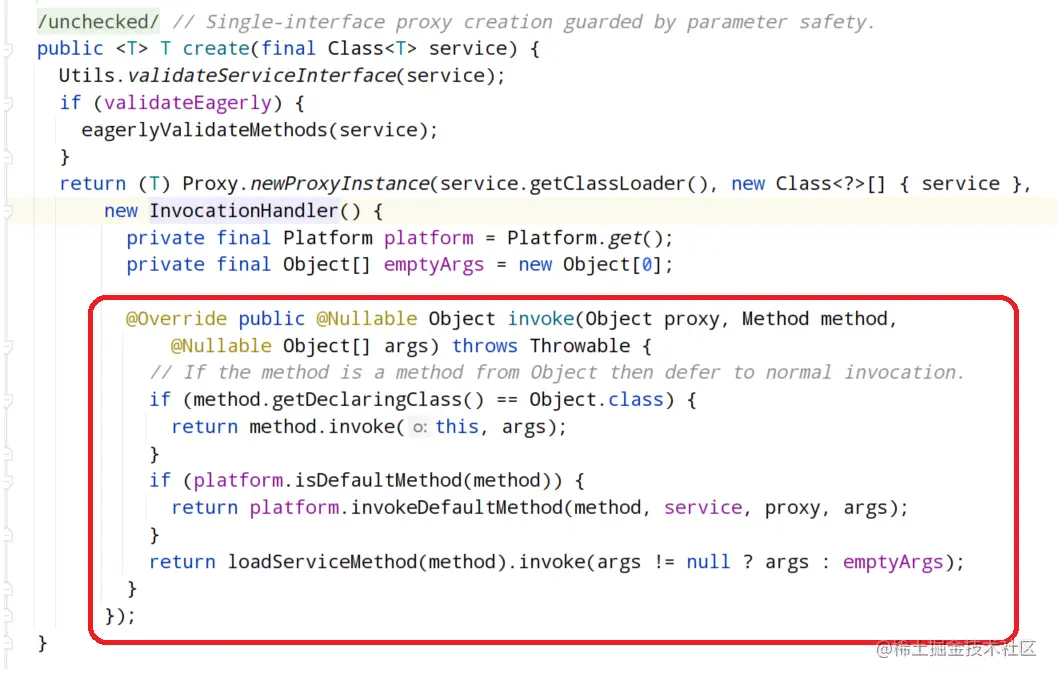Click the 'class' keyword after Object.
Screen dimensions: 1057x679
[636, 400]
